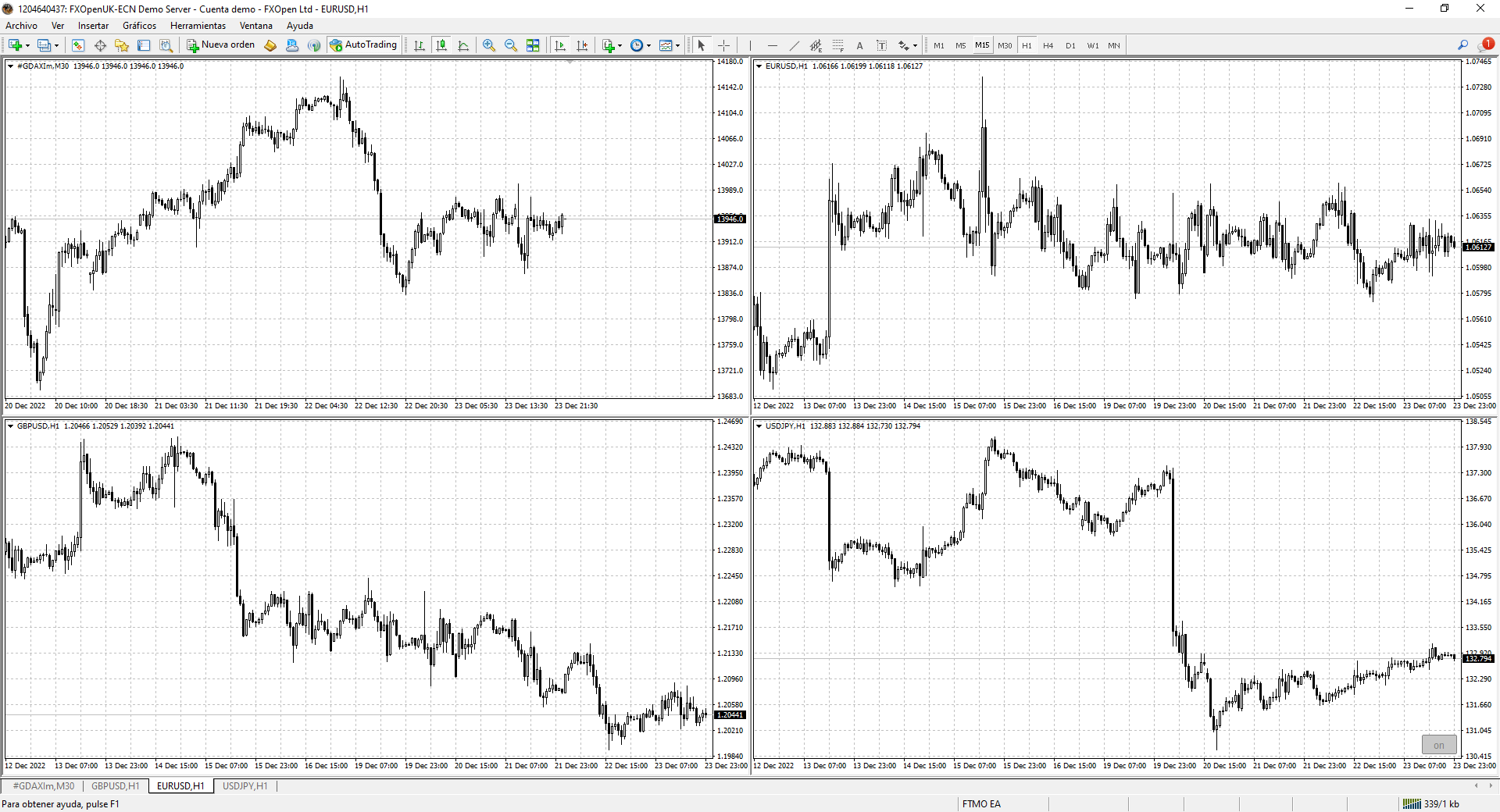Switch to candlestick chart display
The width and height of the screenshot is (1500, 812).
pos(441,45)
